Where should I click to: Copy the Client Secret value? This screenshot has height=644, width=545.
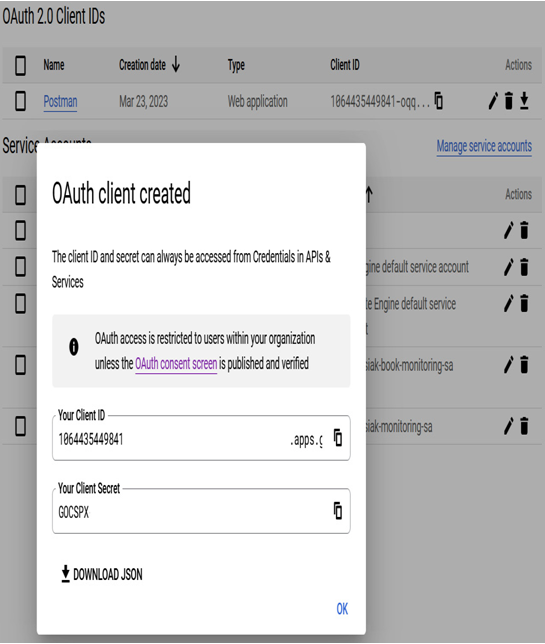338,511
